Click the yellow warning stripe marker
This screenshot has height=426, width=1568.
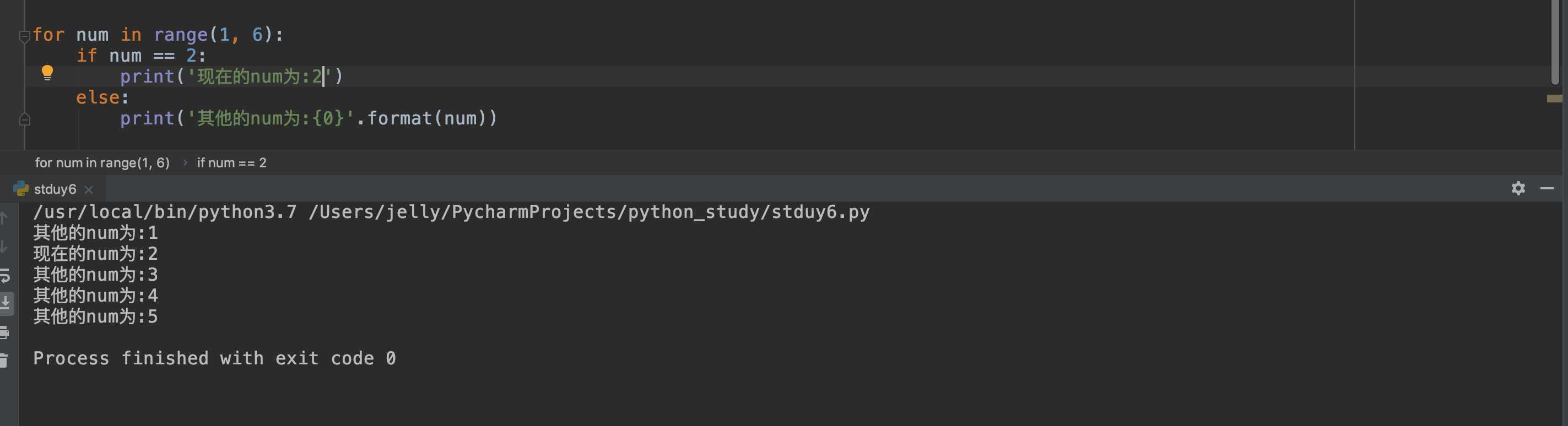(x=1554, y=99)
